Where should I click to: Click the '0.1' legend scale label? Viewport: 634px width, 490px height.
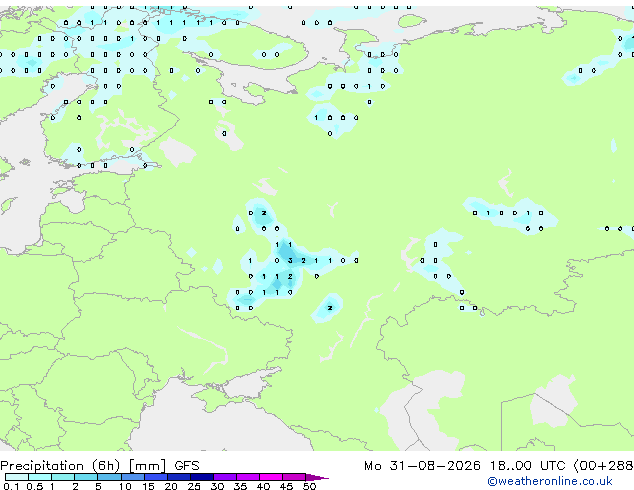coord(11,486)
